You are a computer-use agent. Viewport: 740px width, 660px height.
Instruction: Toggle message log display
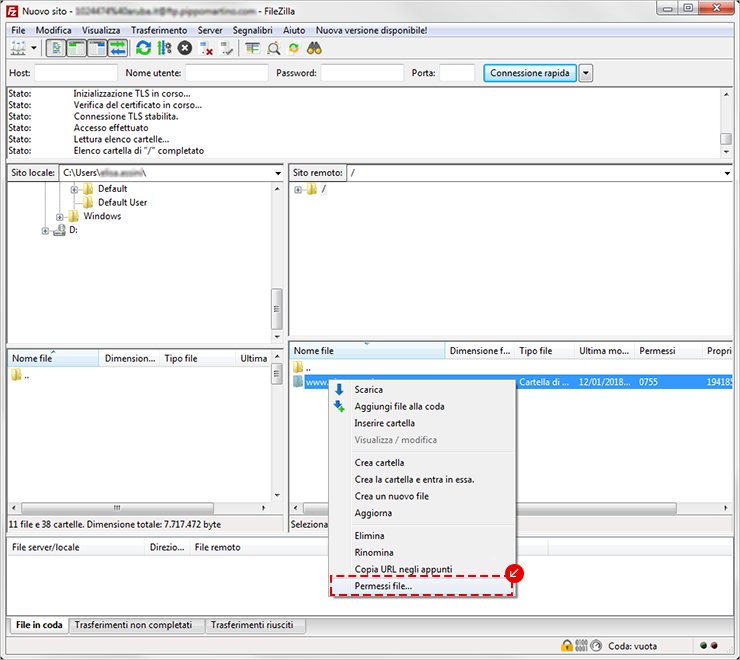(x=56, y=48)
